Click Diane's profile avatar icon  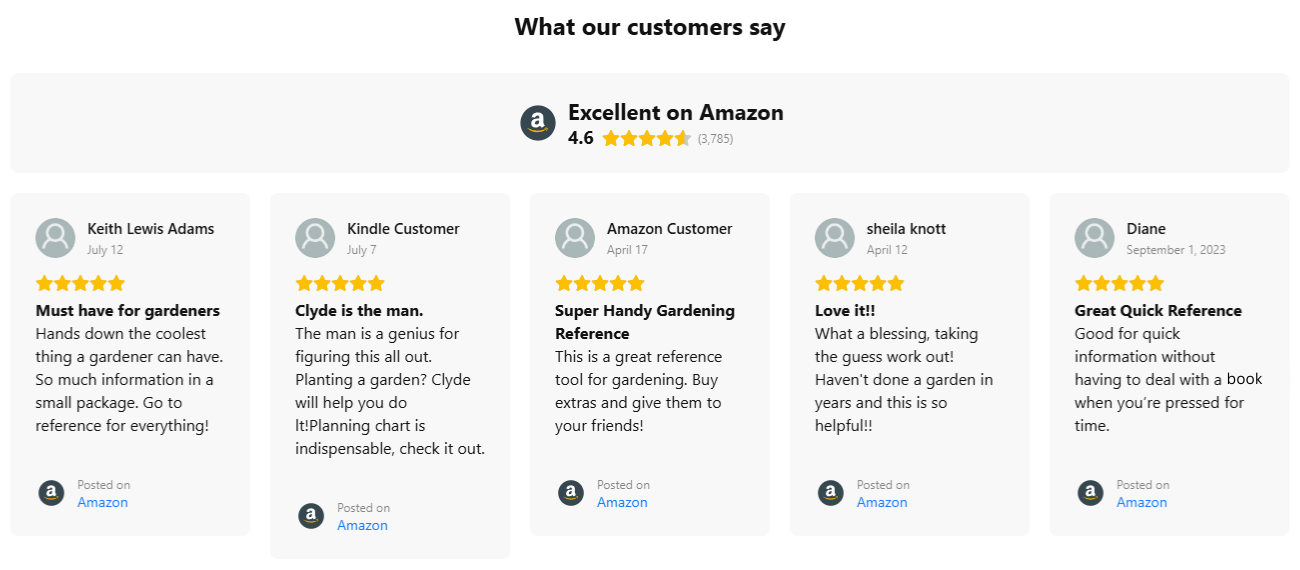tap(1095, 238)
